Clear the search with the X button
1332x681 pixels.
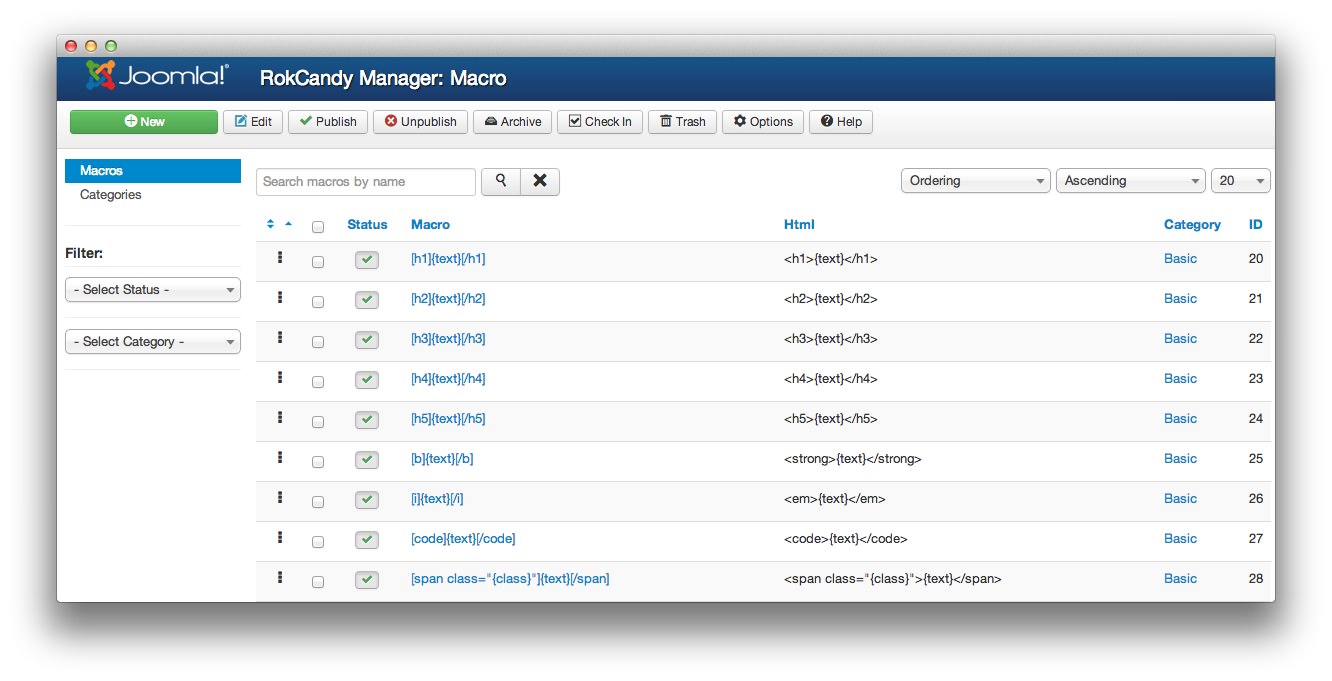pyautogui.click(x=540, y=181)
